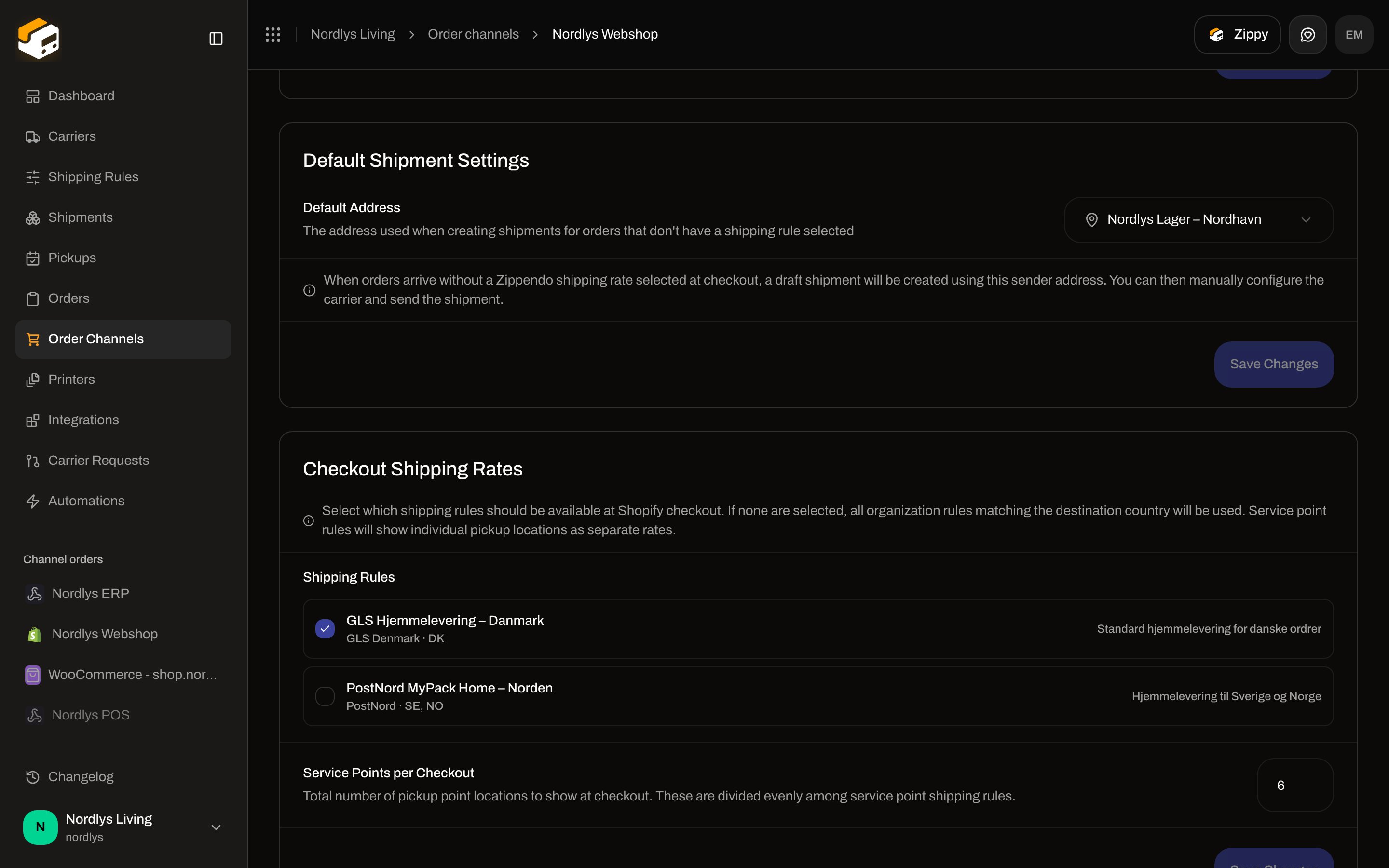Click the Automations lightning icon
Image resolution: width=1389 pixels, height=868 pixels.
(x=33, y=502)
